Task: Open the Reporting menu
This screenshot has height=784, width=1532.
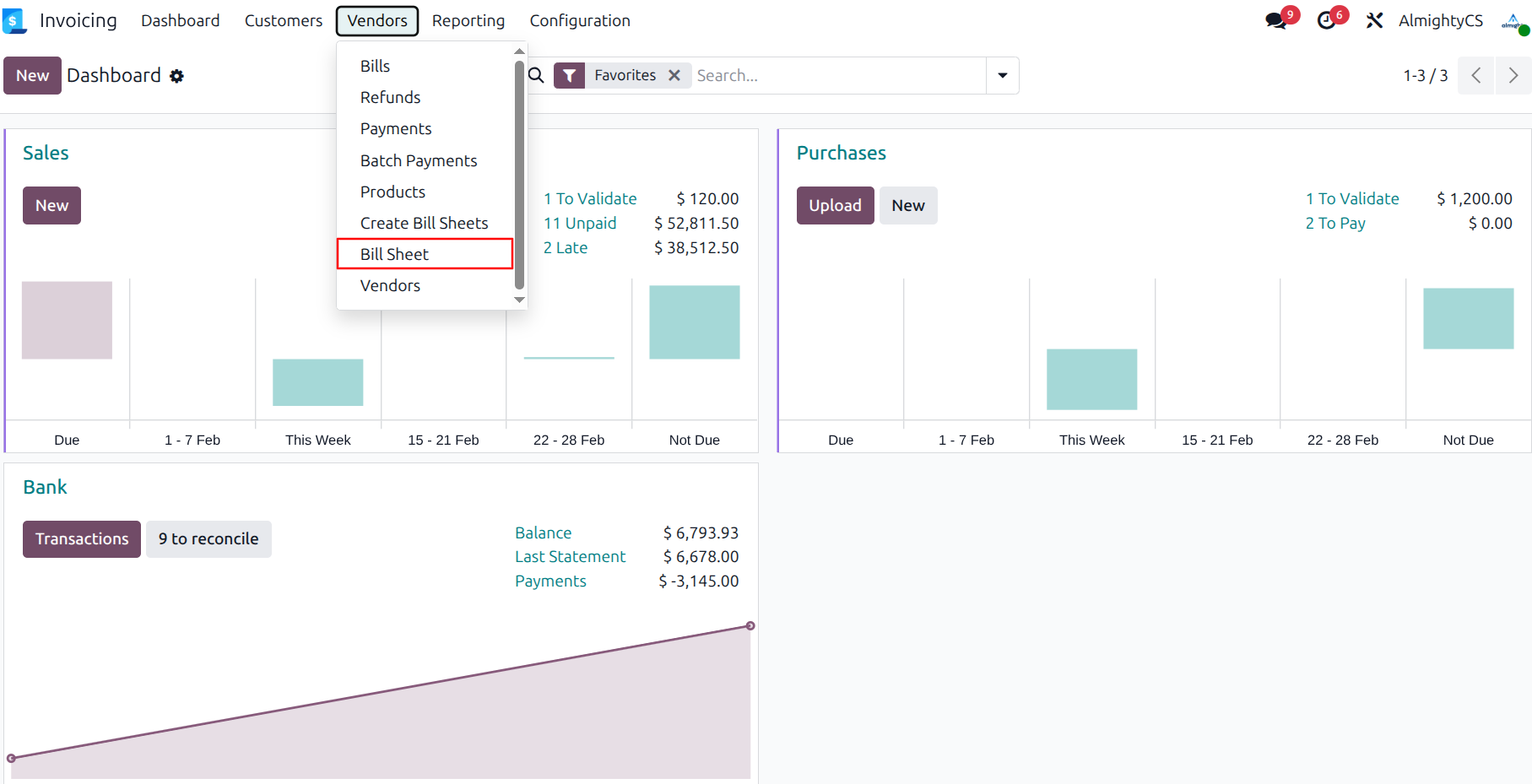Action: pyautogui.click(x=468, y=21)
